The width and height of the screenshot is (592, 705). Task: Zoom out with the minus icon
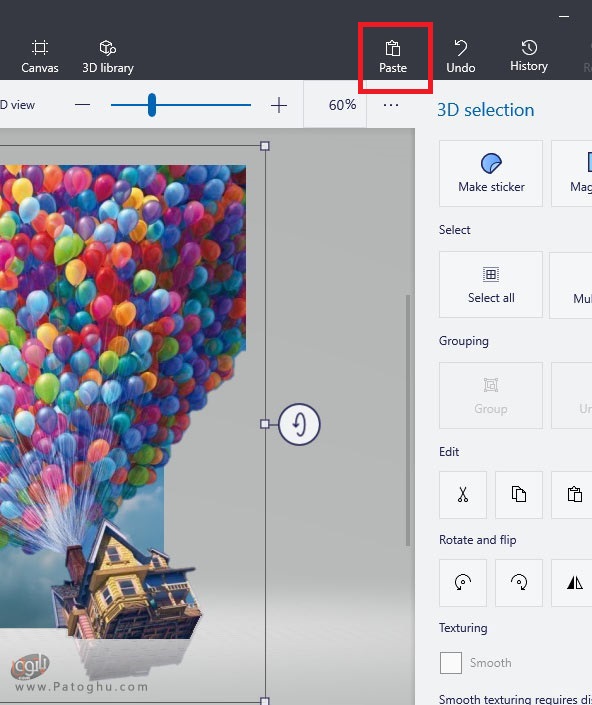pyautogui.click(x=83, y=105)
